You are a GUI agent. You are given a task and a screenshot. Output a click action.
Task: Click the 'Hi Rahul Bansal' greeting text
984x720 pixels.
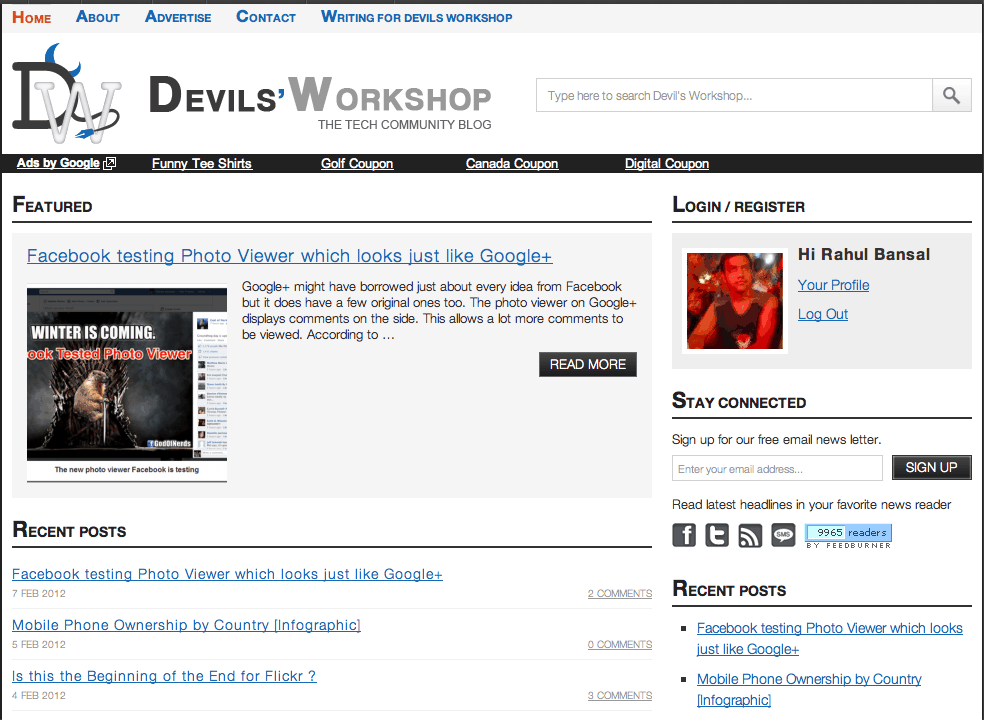[864, 254]
